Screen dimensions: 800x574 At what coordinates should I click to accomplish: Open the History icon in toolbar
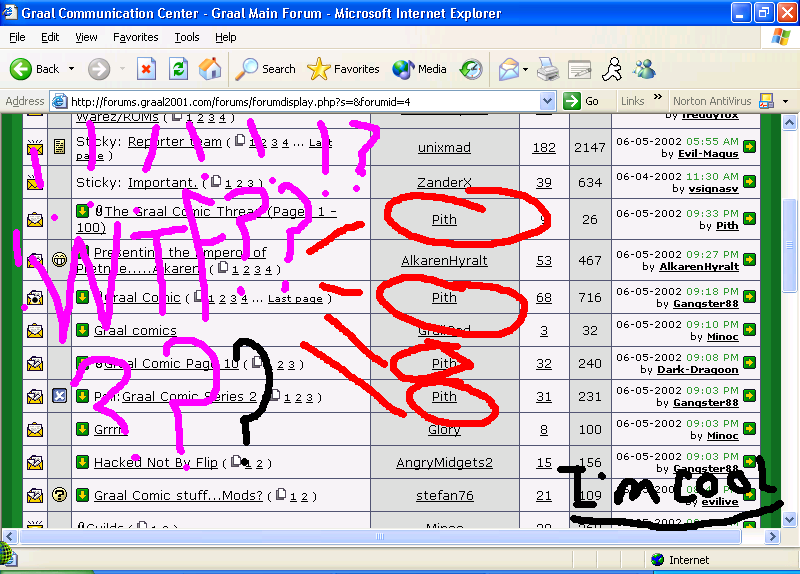tap(471, 69)
